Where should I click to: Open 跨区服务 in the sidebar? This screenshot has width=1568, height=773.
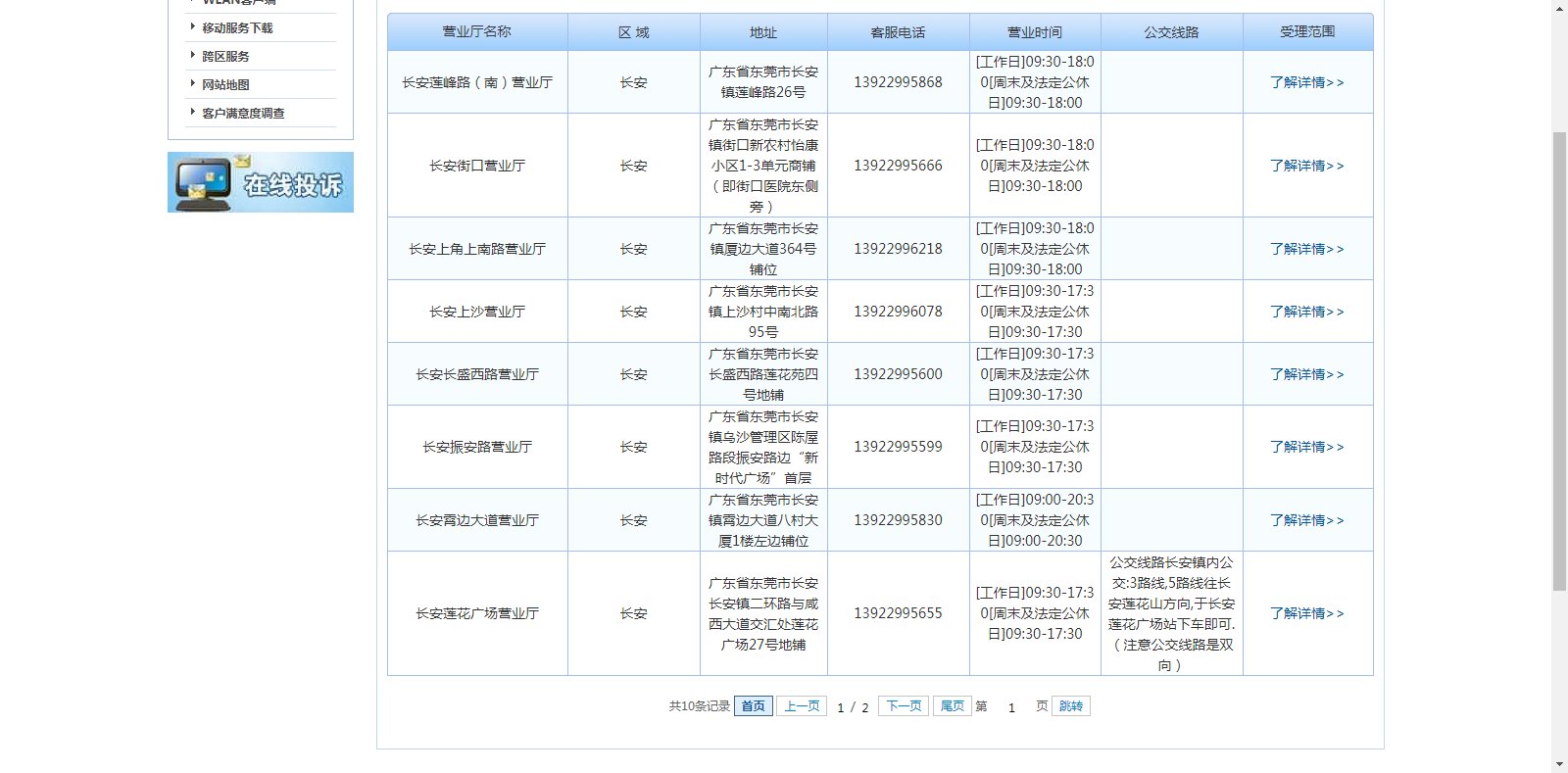click(x=225, y=57)
